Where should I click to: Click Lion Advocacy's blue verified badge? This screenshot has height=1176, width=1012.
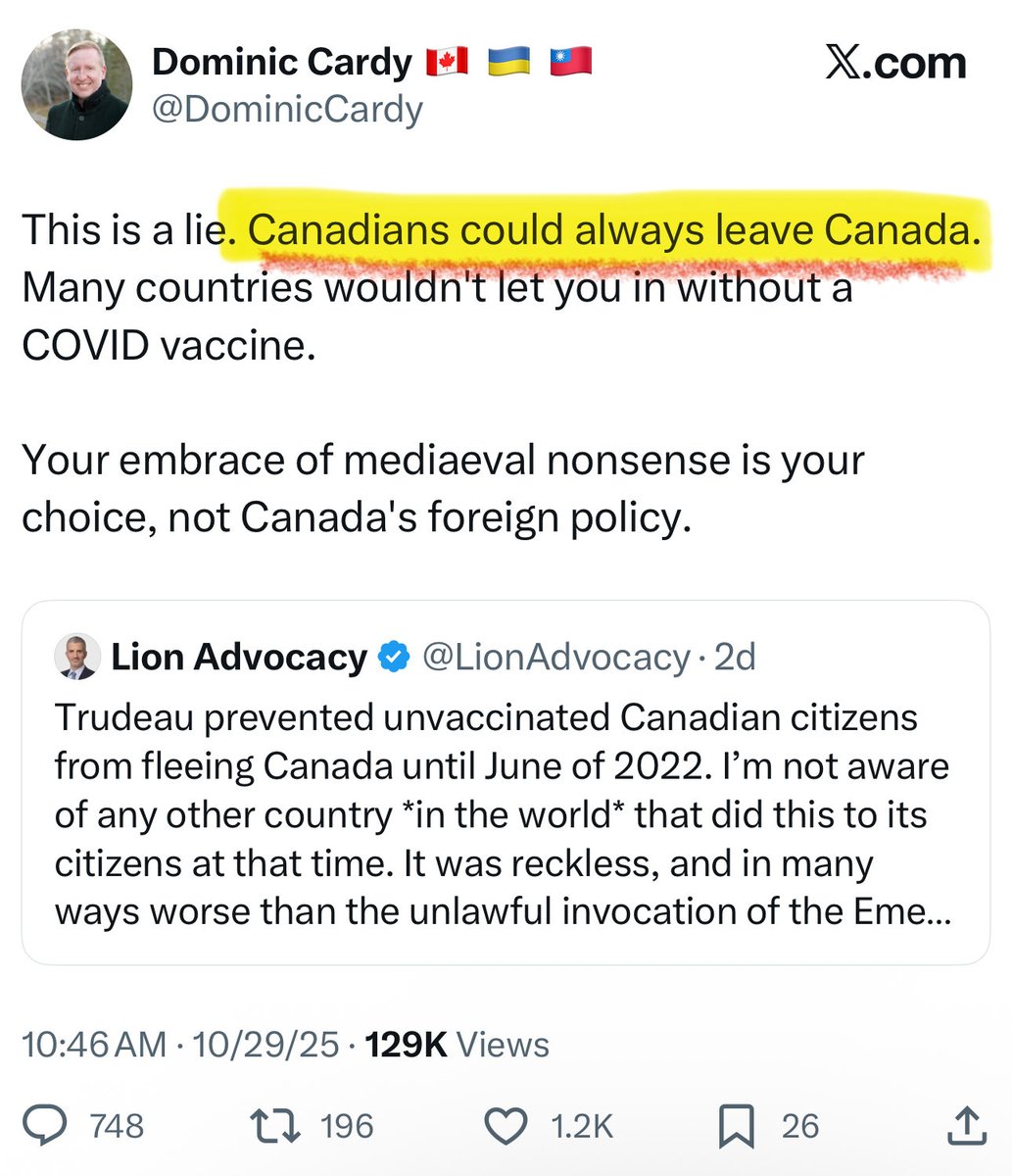(394, 658)
